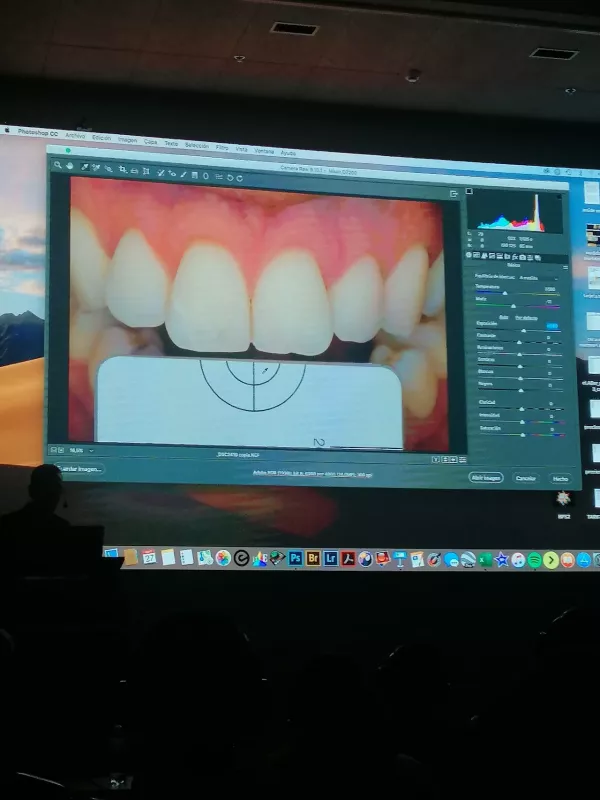The image size is (600, 800).
Task: Click the Exposición value input field
Action: point(552,325)
